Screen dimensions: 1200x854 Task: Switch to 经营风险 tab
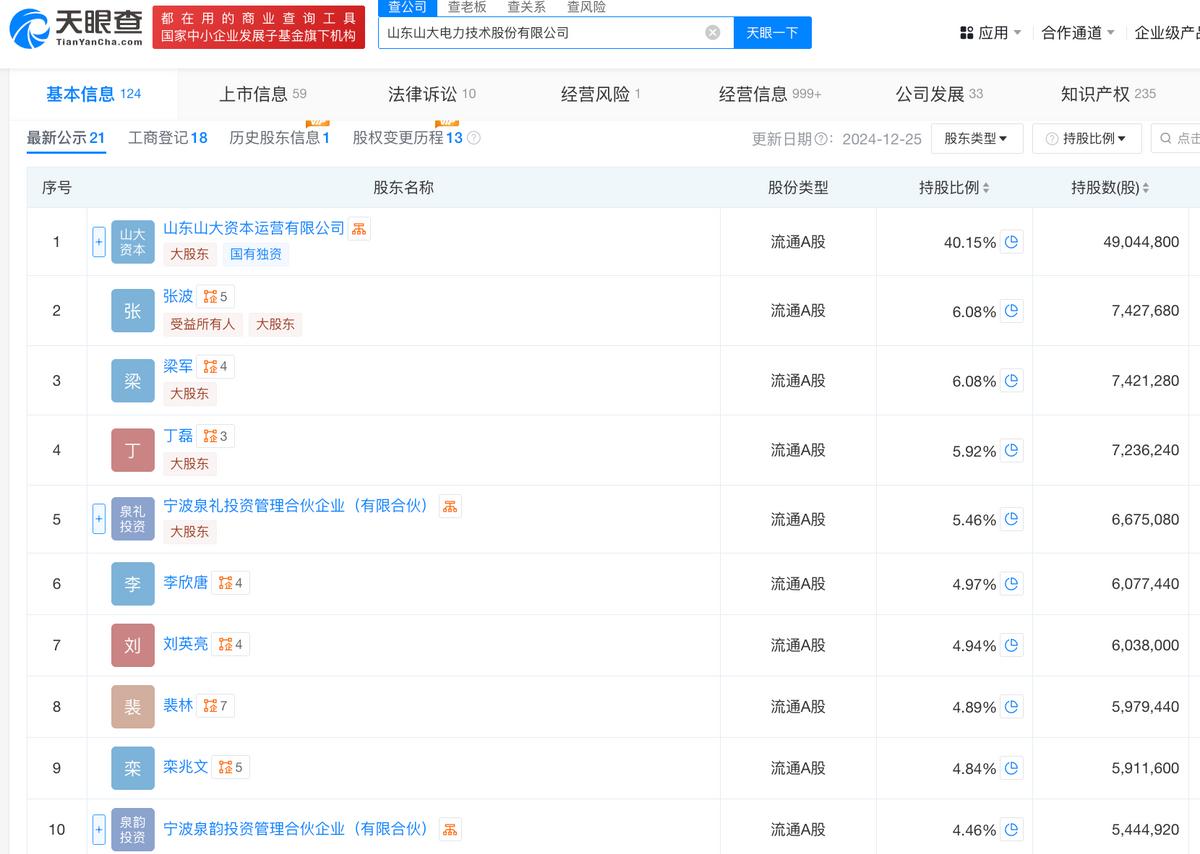600,94
